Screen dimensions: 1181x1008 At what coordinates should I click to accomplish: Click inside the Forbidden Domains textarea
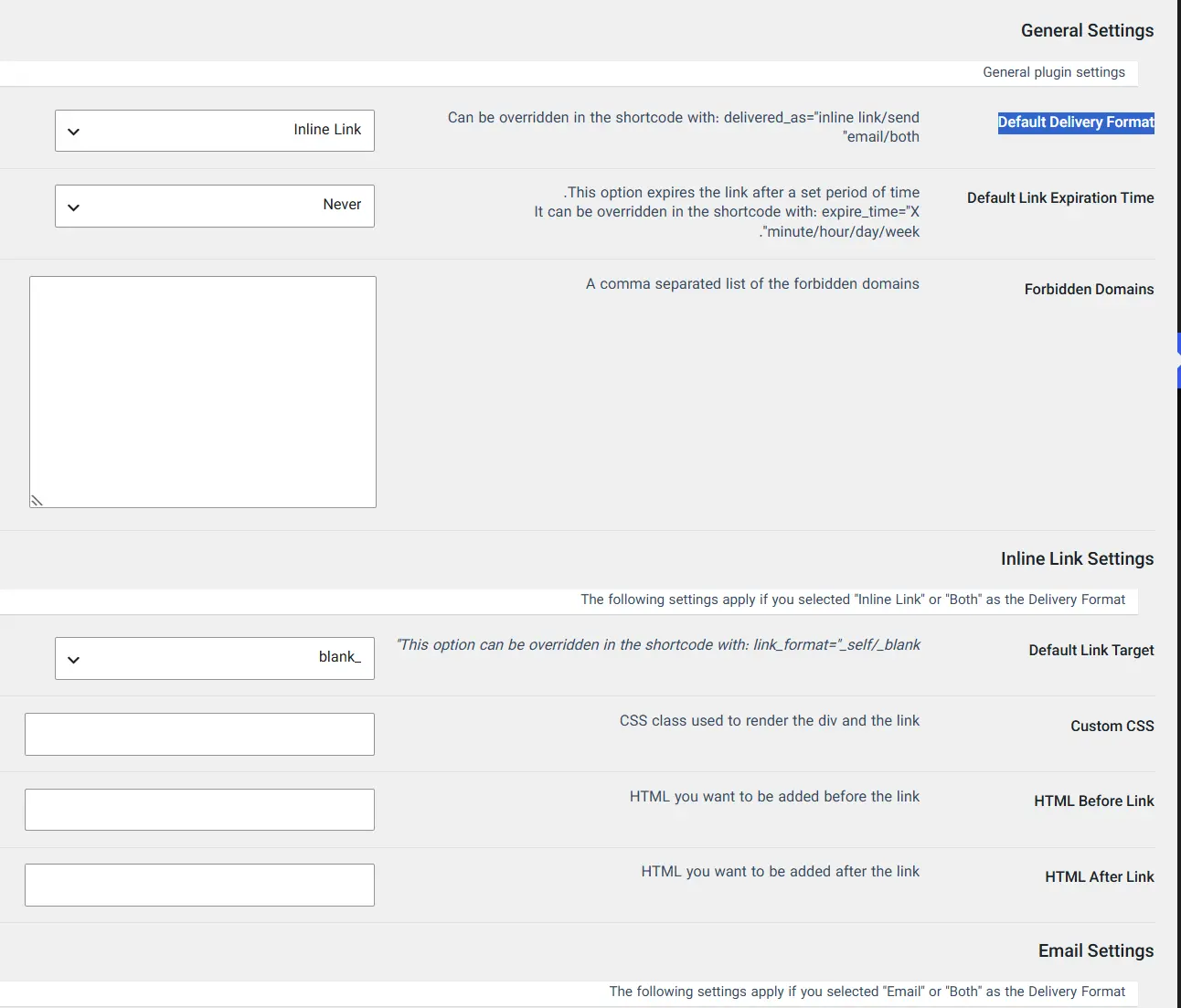click(203, 392)
